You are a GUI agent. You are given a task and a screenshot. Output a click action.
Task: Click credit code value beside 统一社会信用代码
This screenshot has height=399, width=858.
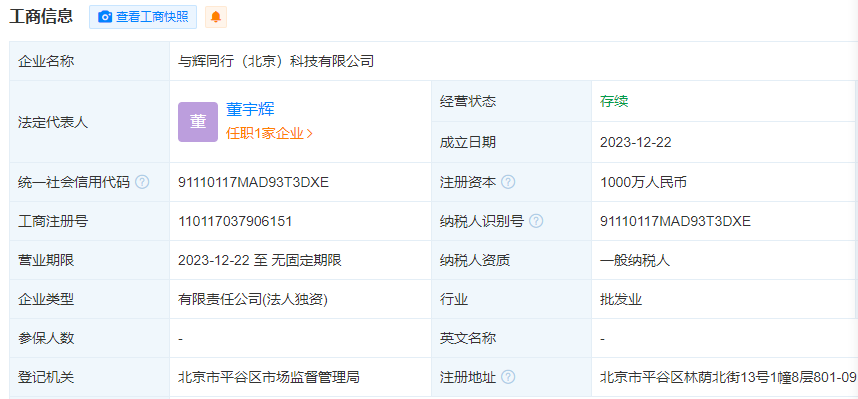coord(253,182)
